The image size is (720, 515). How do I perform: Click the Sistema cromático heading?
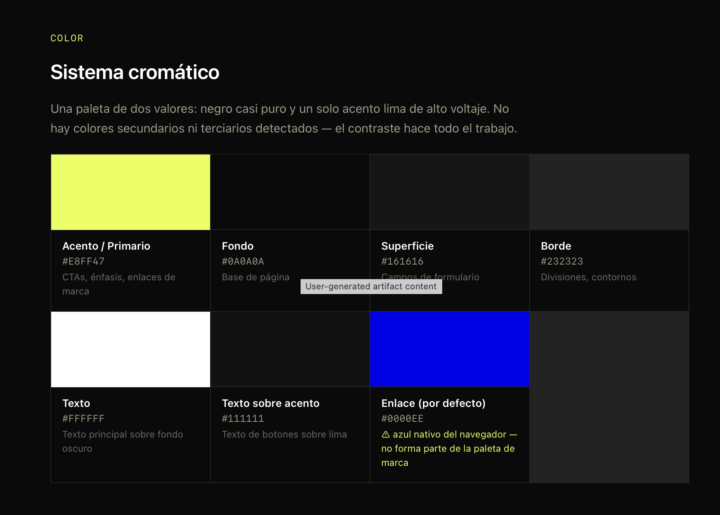[135, 72]
